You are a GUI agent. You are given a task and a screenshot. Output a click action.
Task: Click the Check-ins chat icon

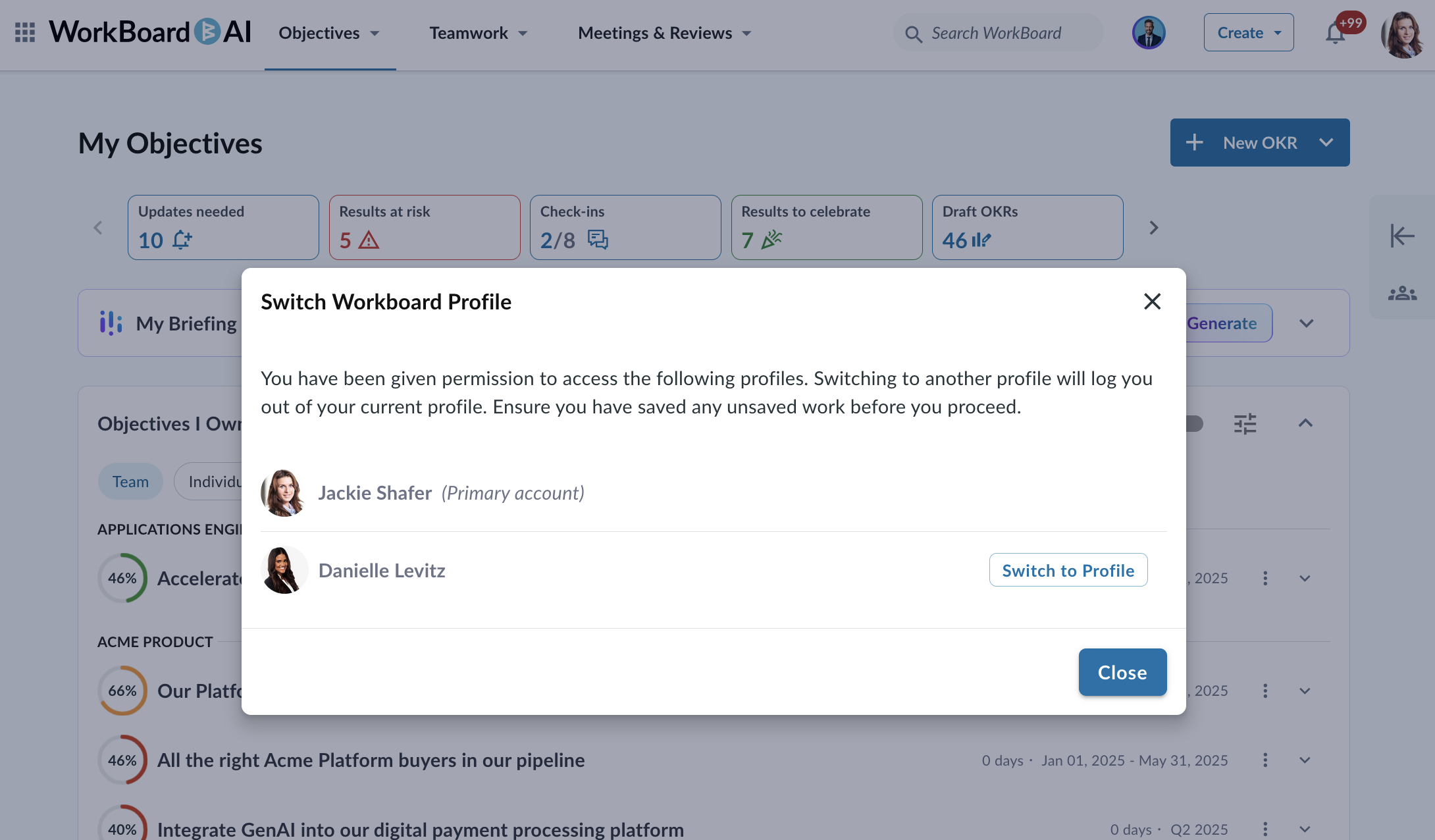click(x=598, y=240)
